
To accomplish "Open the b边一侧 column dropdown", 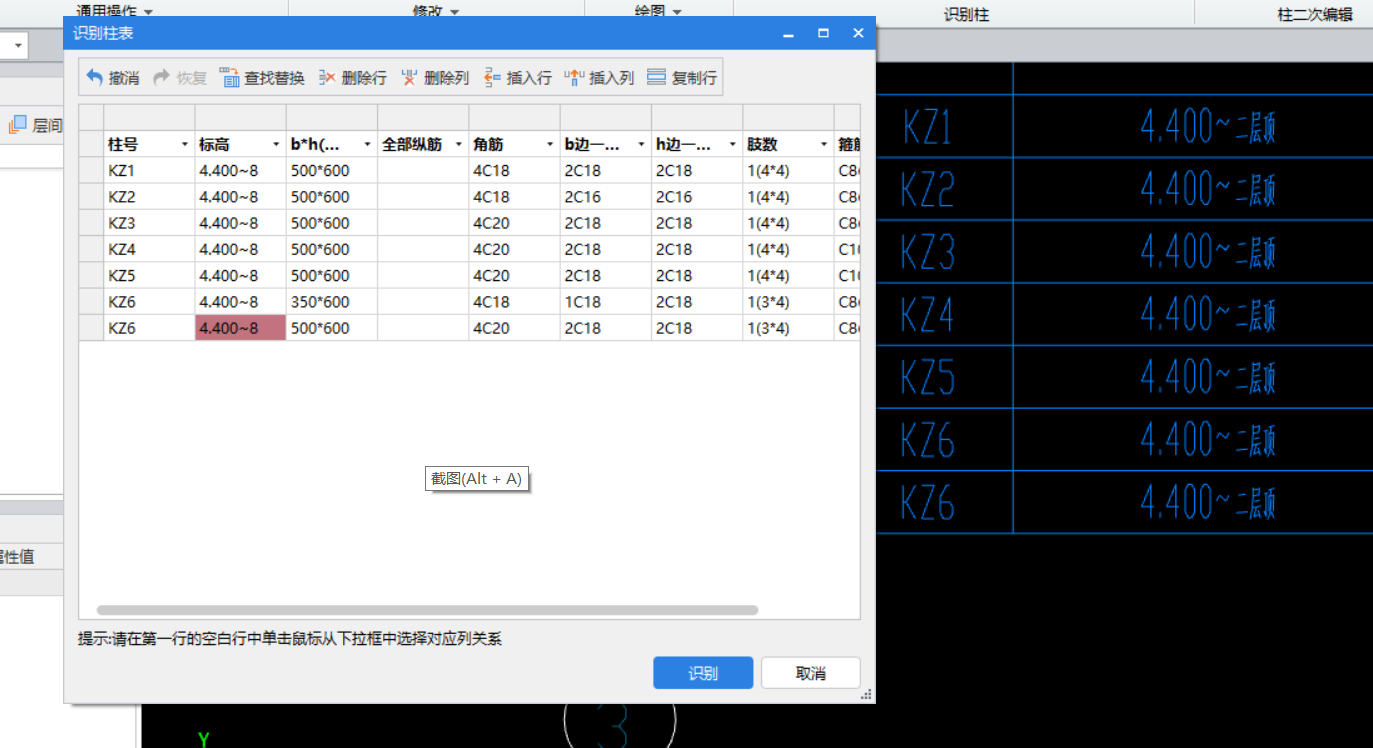I will pos(641,145).
